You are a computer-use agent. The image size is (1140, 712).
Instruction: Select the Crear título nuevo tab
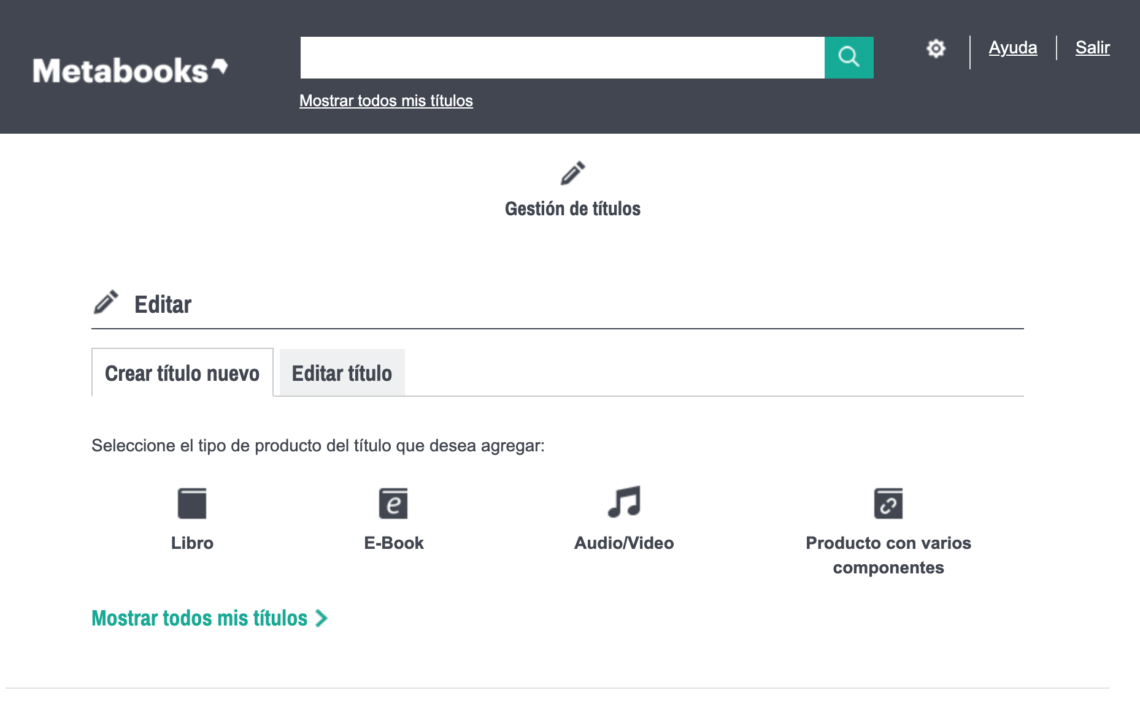point(182,373)
